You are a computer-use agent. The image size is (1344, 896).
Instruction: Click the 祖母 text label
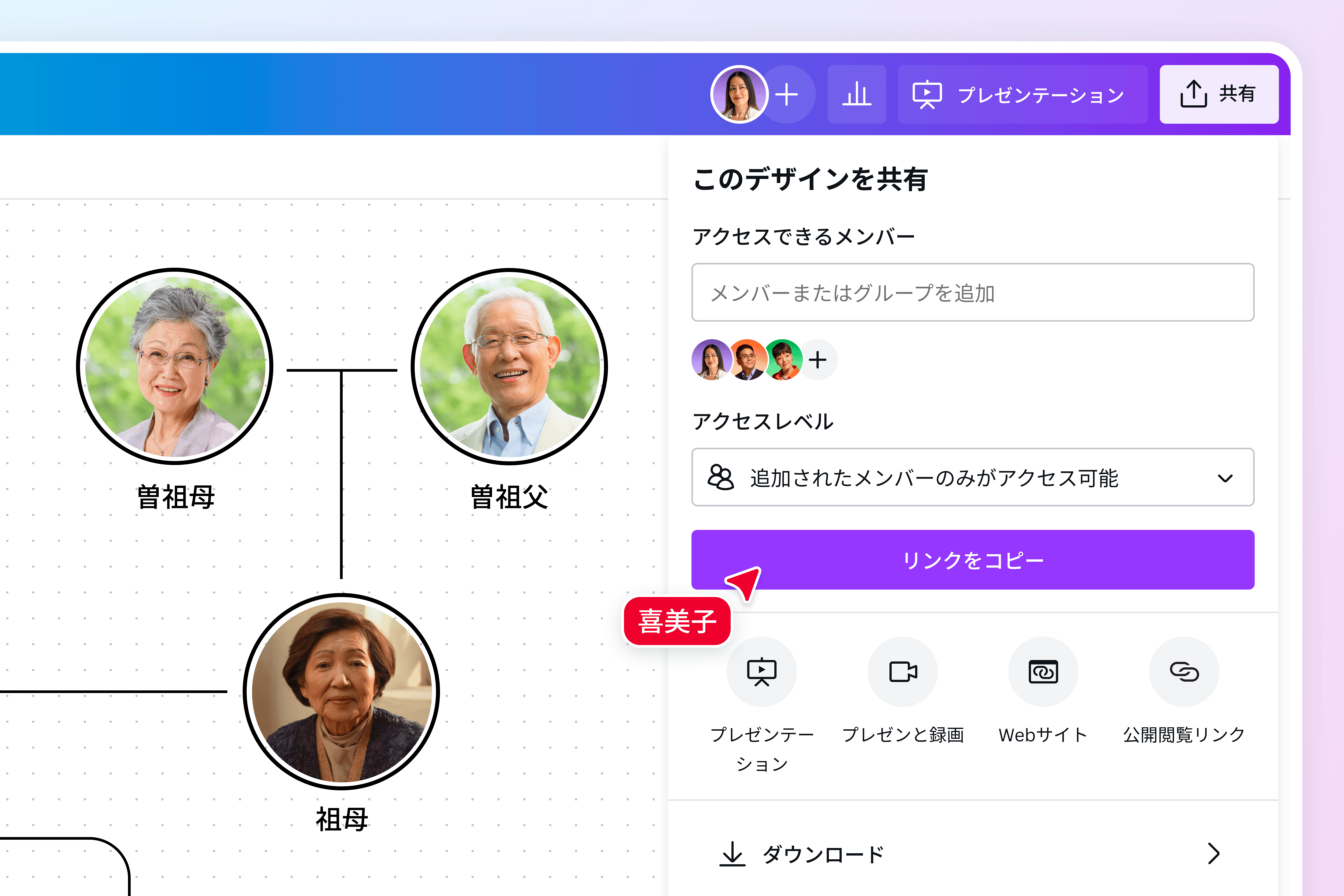click(342, 819)
